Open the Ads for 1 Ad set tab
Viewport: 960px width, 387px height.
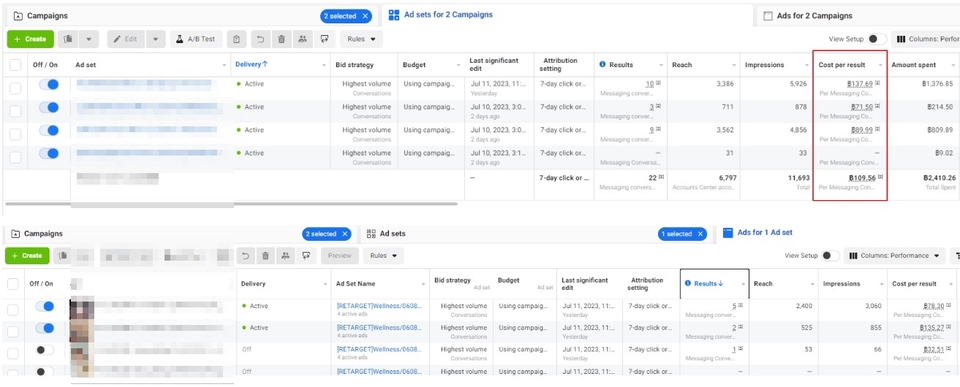pyautogui.click(x=758, y=233)
